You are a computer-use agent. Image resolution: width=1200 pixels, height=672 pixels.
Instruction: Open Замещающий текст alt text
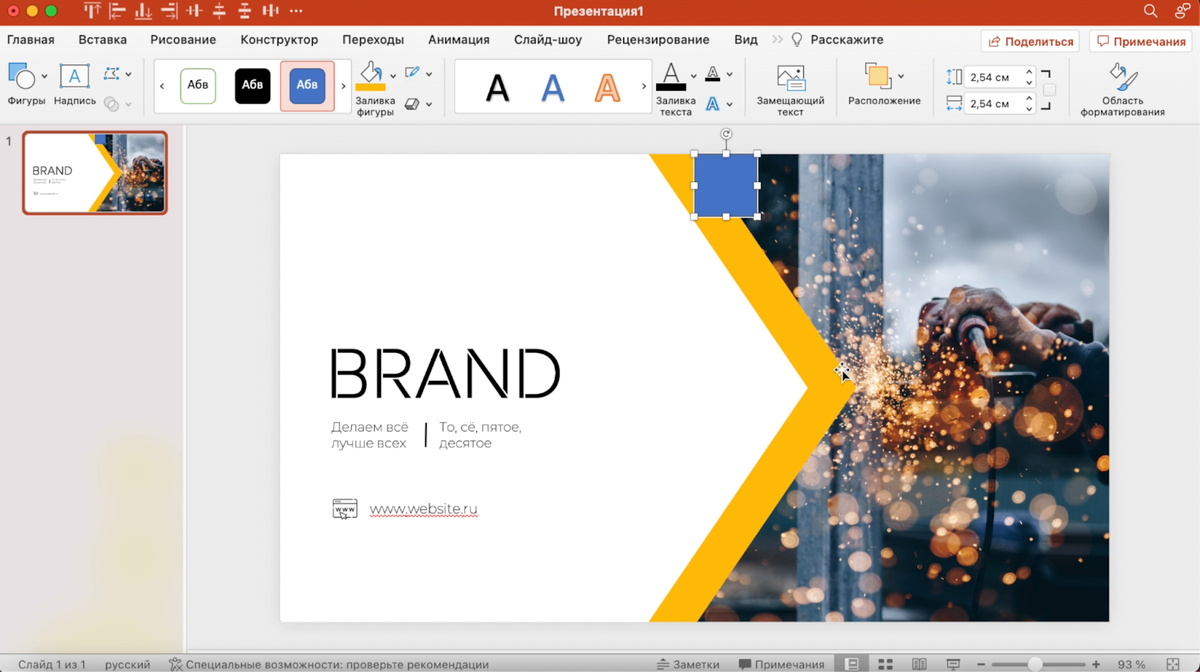pyautogui.click(x=791, y=78)
